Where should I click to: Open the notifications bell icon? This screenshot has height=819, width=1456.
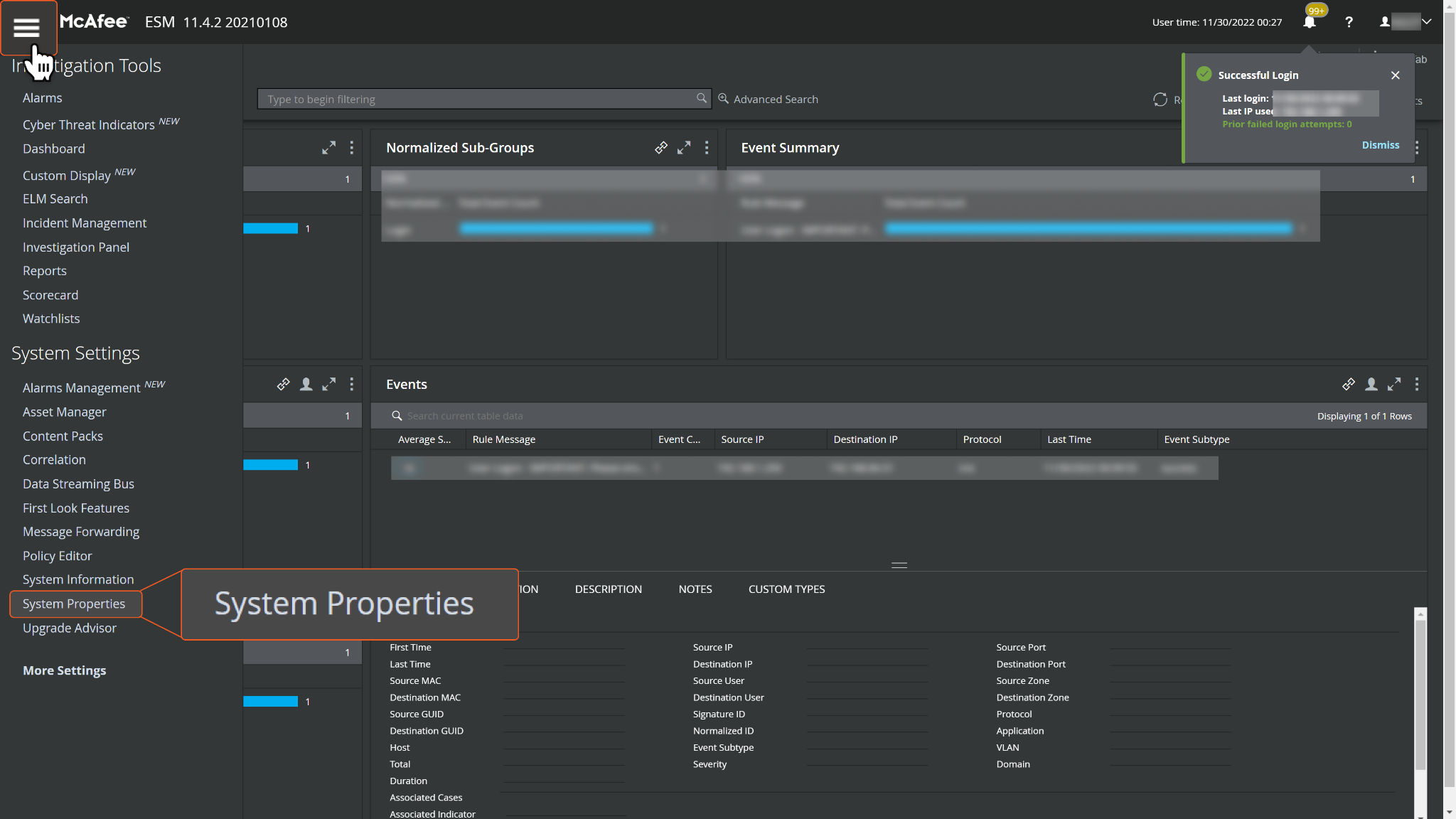click(1309, 22)
